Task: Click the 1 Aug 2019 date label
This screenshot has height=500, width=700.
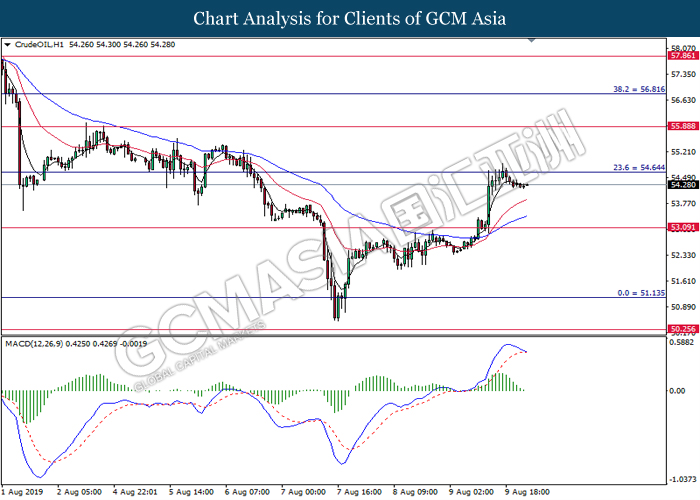Action: pos(22,492)
